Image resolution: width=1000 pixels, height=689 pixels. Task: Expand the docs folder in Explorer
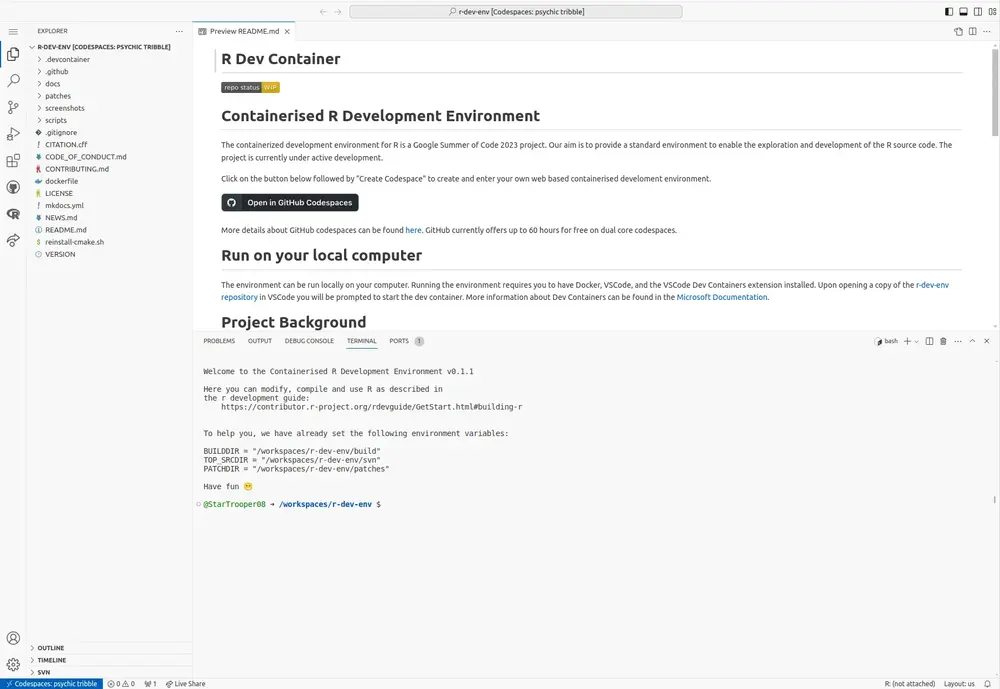tap(52, 83)
